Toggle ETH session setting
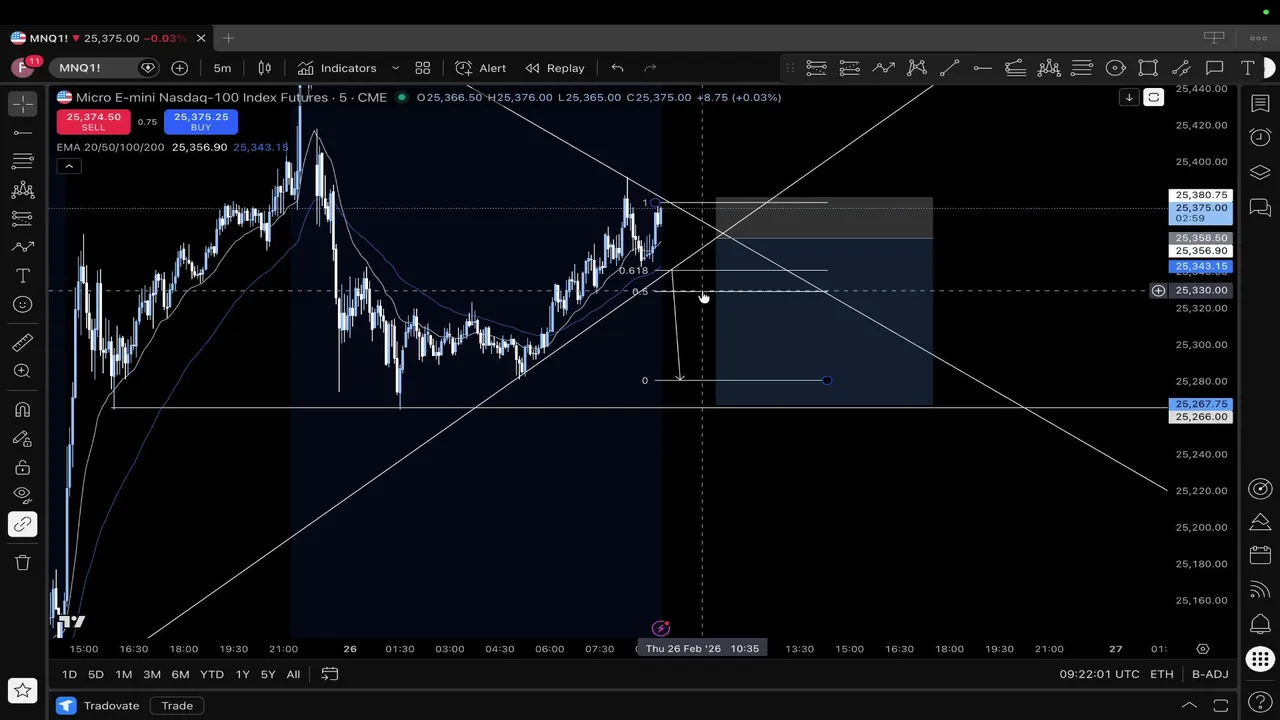 (x=1161, y=674)
